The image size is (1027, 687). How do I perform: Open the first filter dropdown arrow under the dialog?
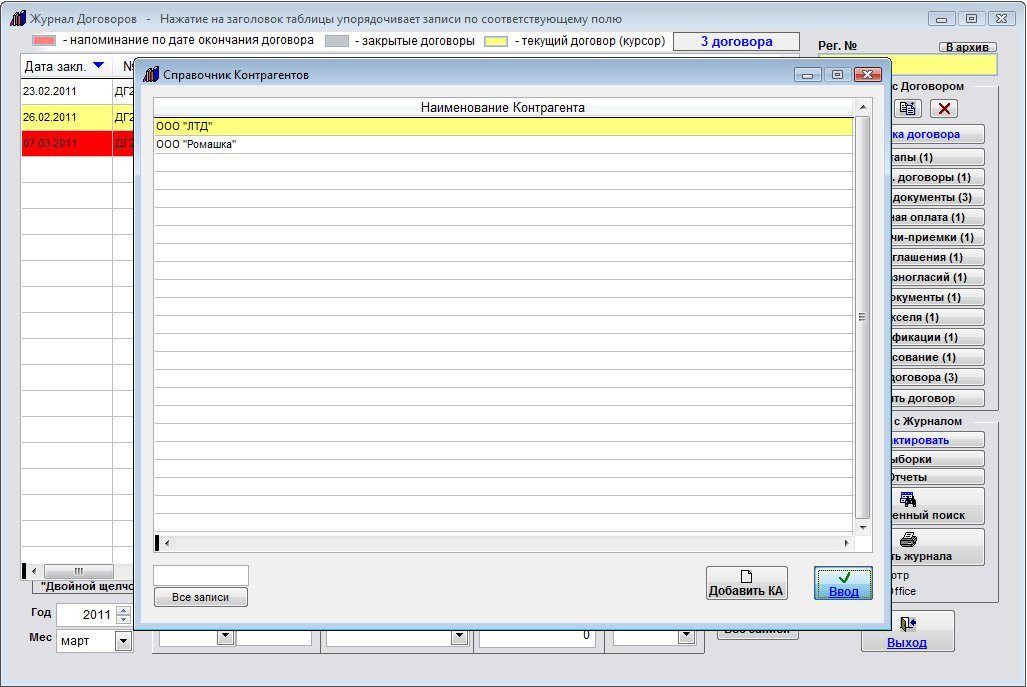pos(225,636)
